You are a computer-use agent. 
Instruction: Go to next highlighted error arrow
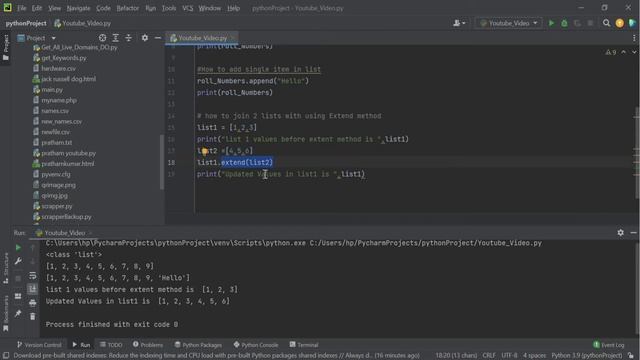634,52
